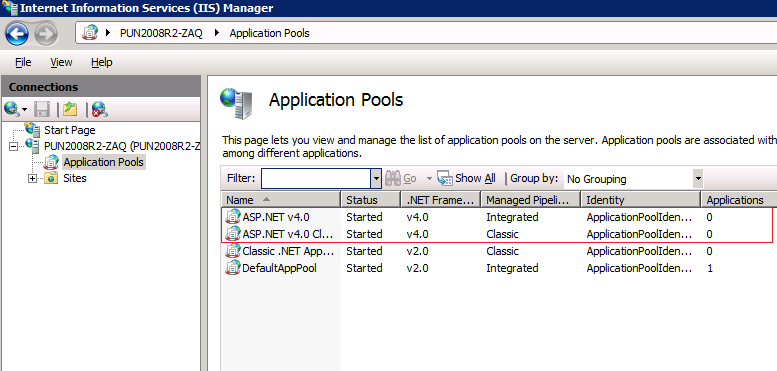The height and width of the screenshot is (371, 777).
Task: Sort by the Identity column header
Action: tap(641, 200)
